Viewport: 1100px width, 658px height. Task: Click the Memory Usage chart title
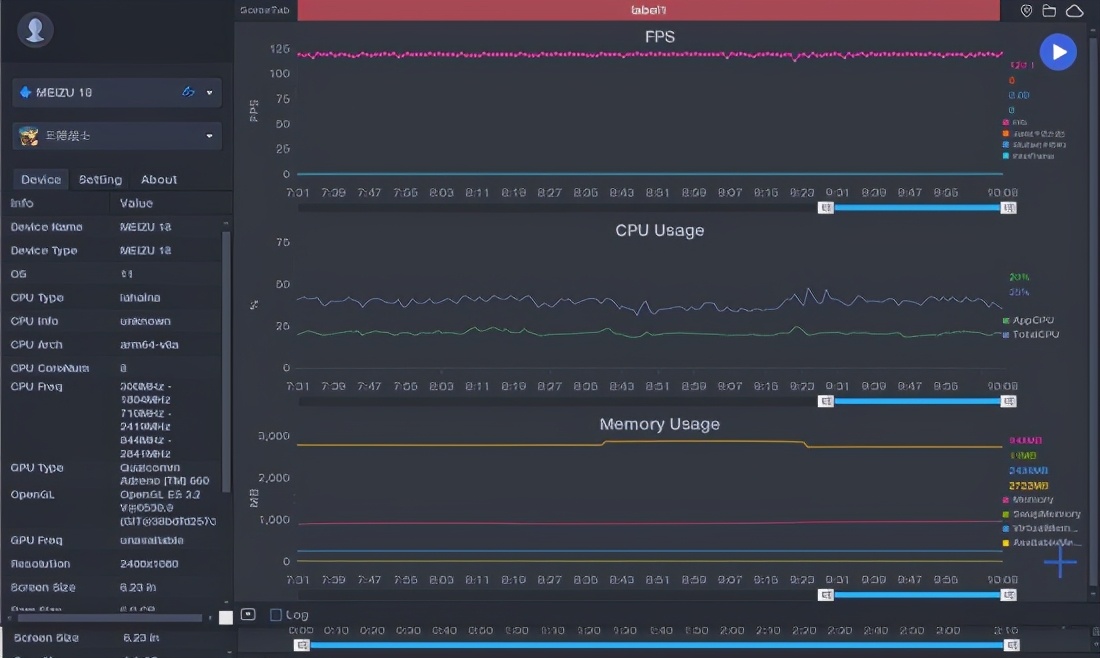659,424
